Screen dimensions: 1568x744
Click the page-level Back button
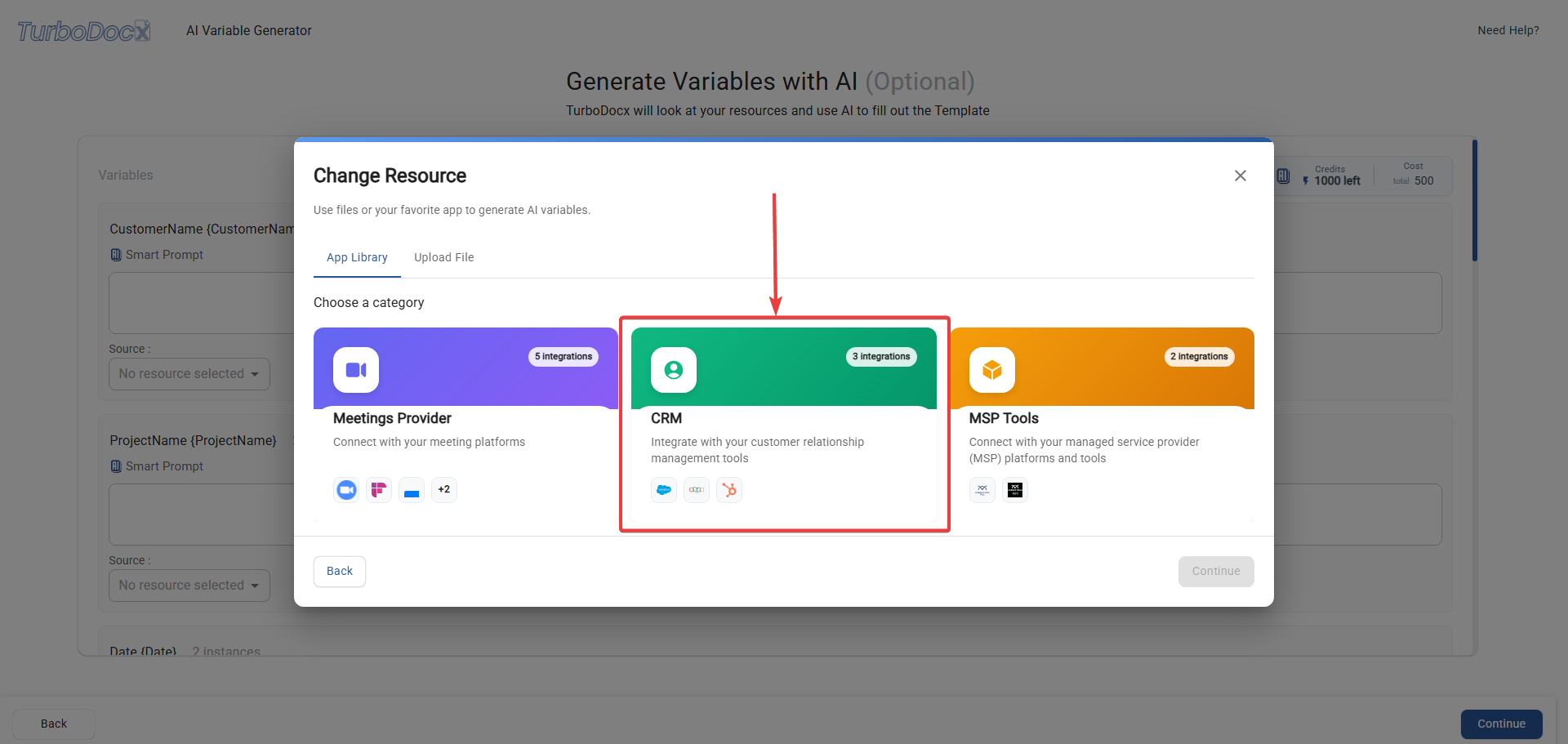coord(54,724)
